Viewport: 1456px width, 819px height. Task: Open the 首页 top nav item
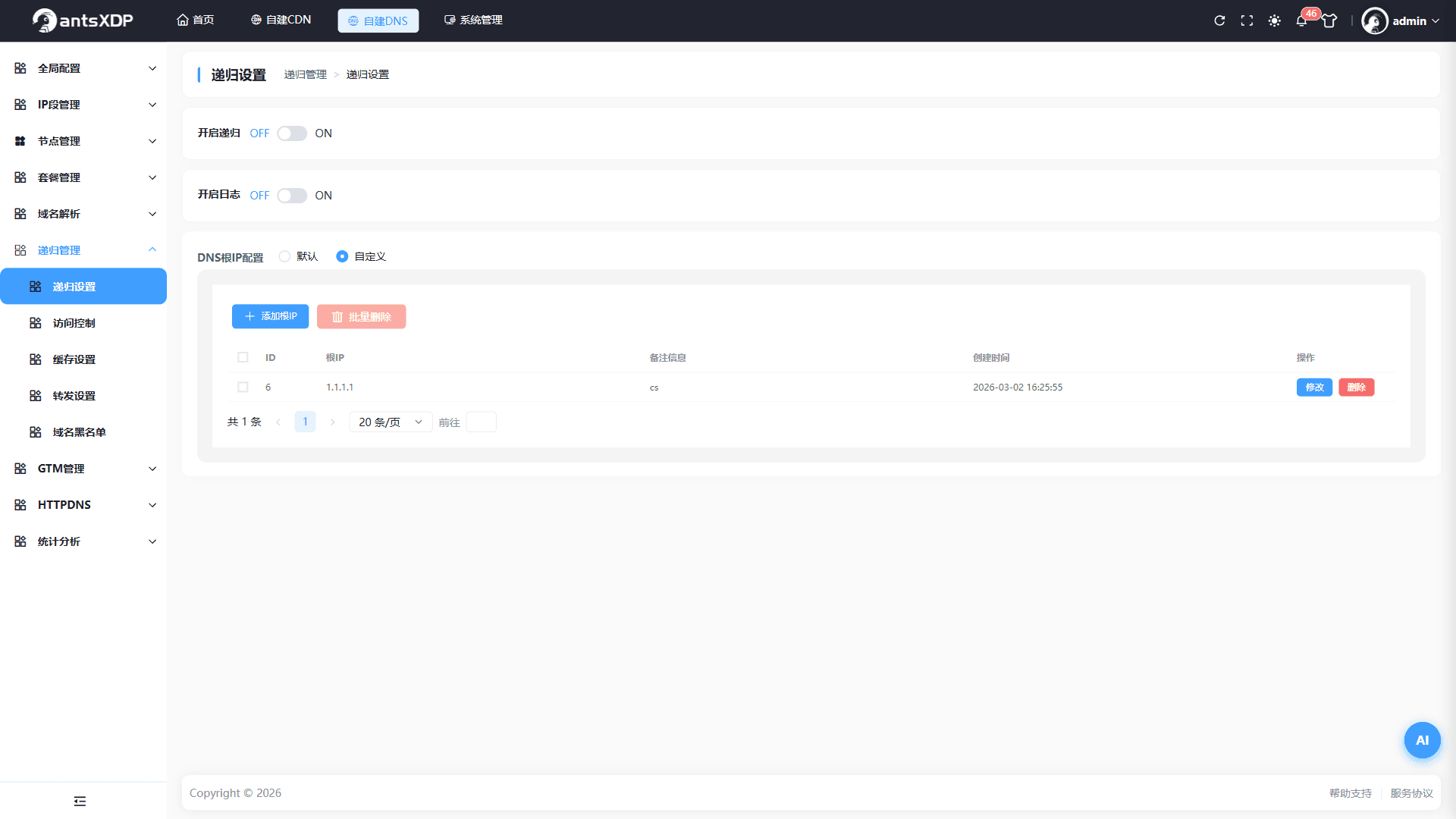coord(196,20)
